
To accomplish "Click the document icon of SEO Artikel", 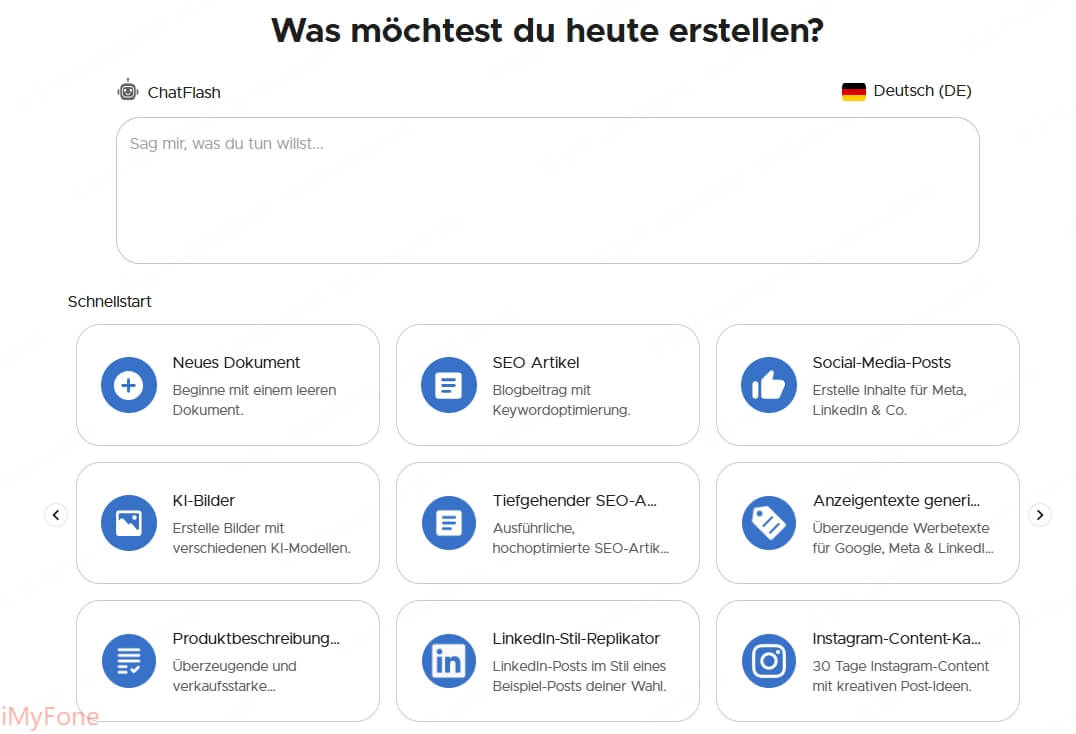I will coord(449,385).
